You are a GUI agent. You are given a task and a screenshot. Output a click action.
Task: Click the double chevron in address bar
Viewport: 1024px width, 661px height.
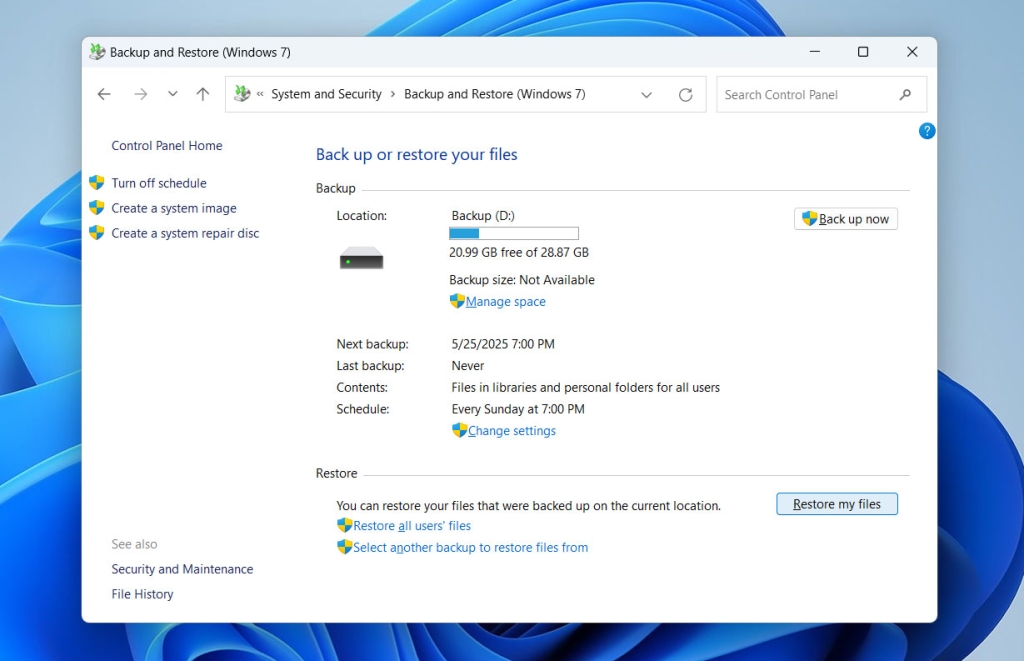coord(260,94)
